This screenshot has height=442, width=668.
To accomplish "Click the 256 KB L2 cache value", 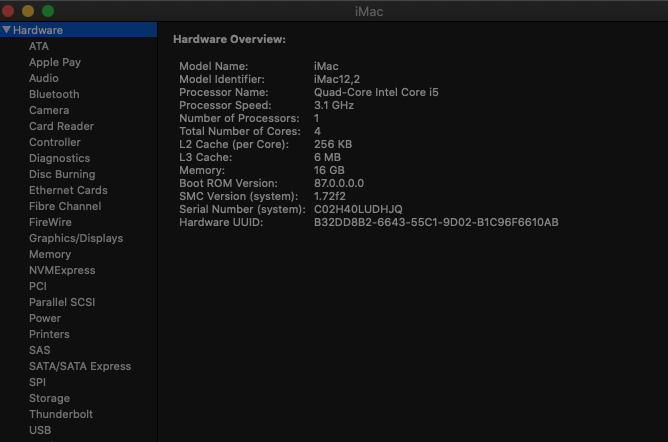I will tap(333, 144).
